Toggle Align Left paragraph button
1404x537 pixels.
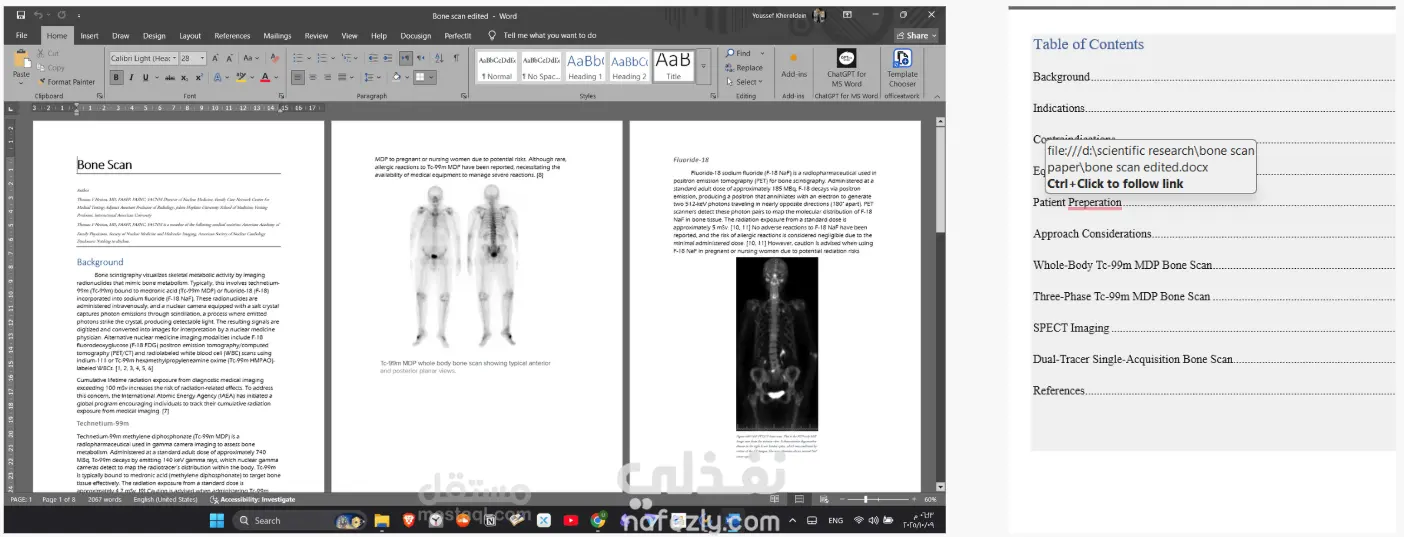point(298,77)
